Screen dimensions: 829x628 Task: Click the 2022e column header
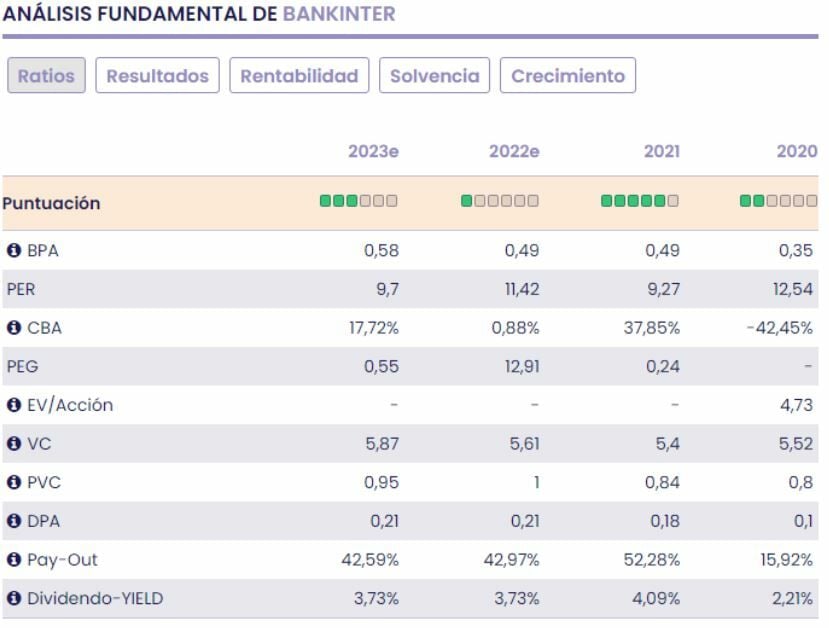[x=514, y=152]
